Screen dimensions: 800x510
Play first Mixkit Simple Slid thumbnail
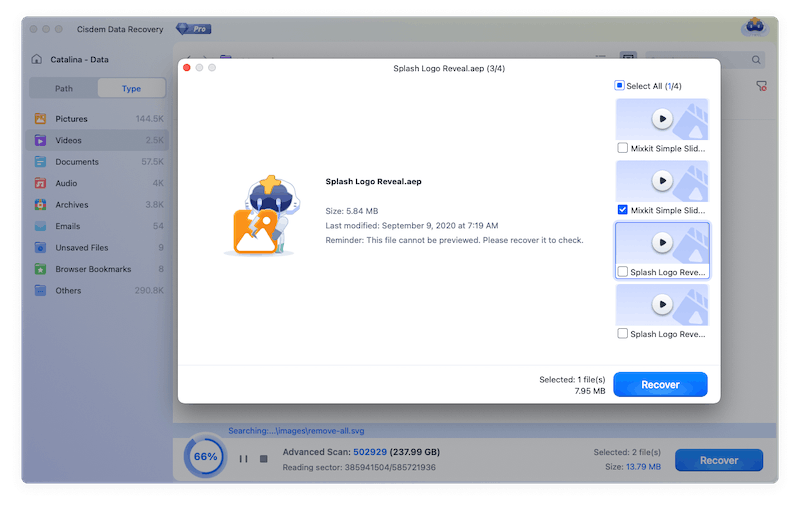662,119
